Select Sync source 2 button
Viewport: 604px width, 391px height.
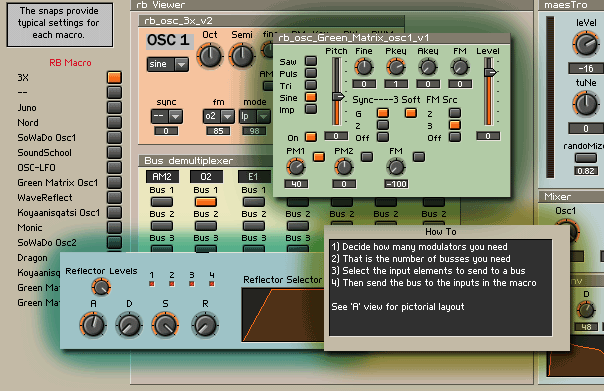click(x=383, y=125)
